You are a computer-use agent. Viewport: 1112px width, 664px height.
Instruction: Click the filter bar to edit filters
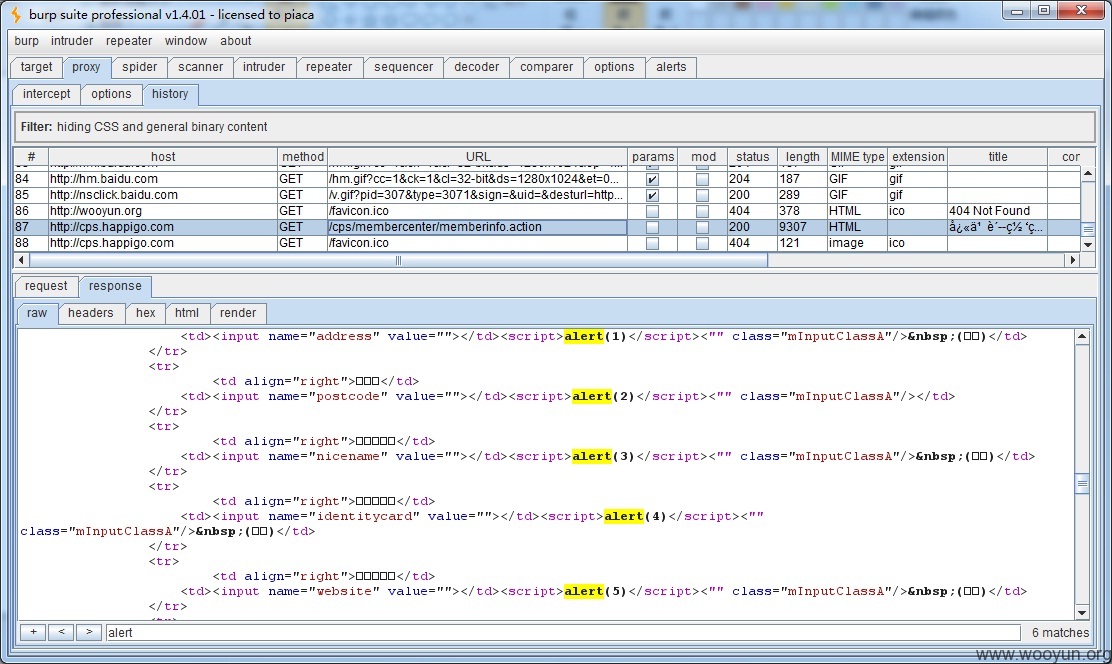point(555,127)
